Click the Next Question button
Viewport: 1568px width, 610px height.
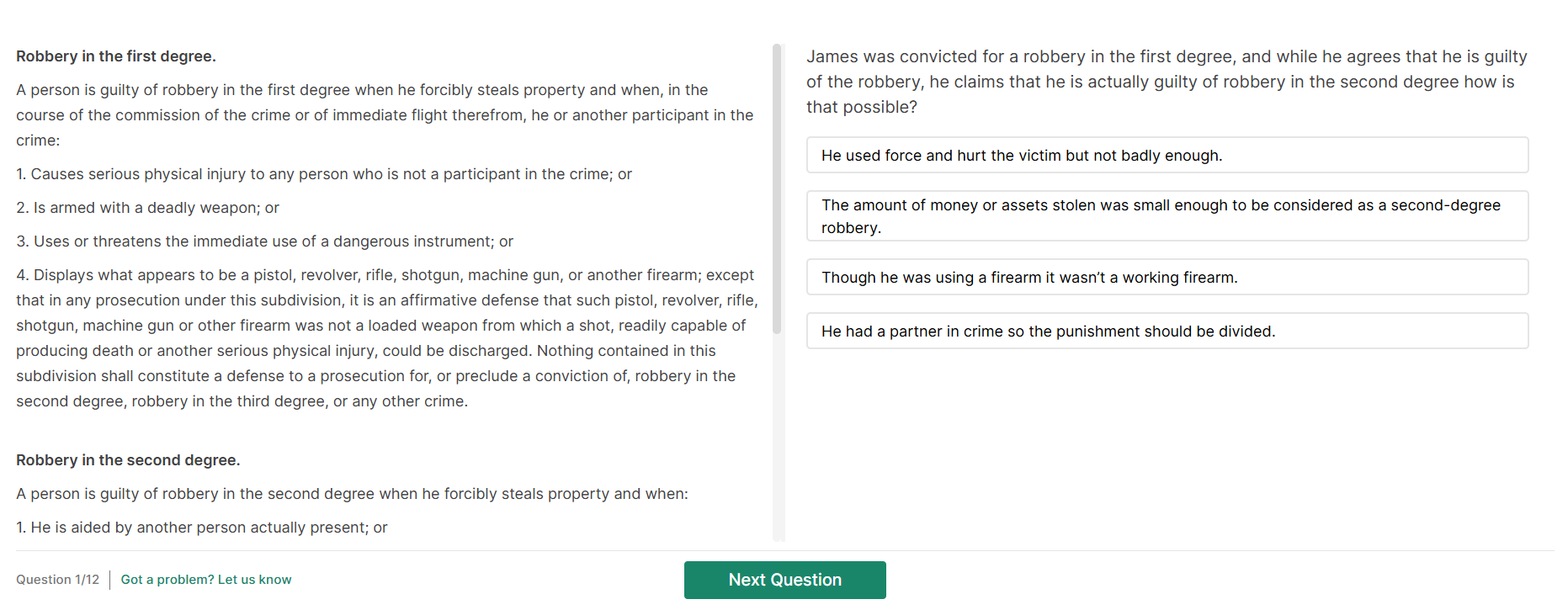pyautogui.click(x=784, y=580)
